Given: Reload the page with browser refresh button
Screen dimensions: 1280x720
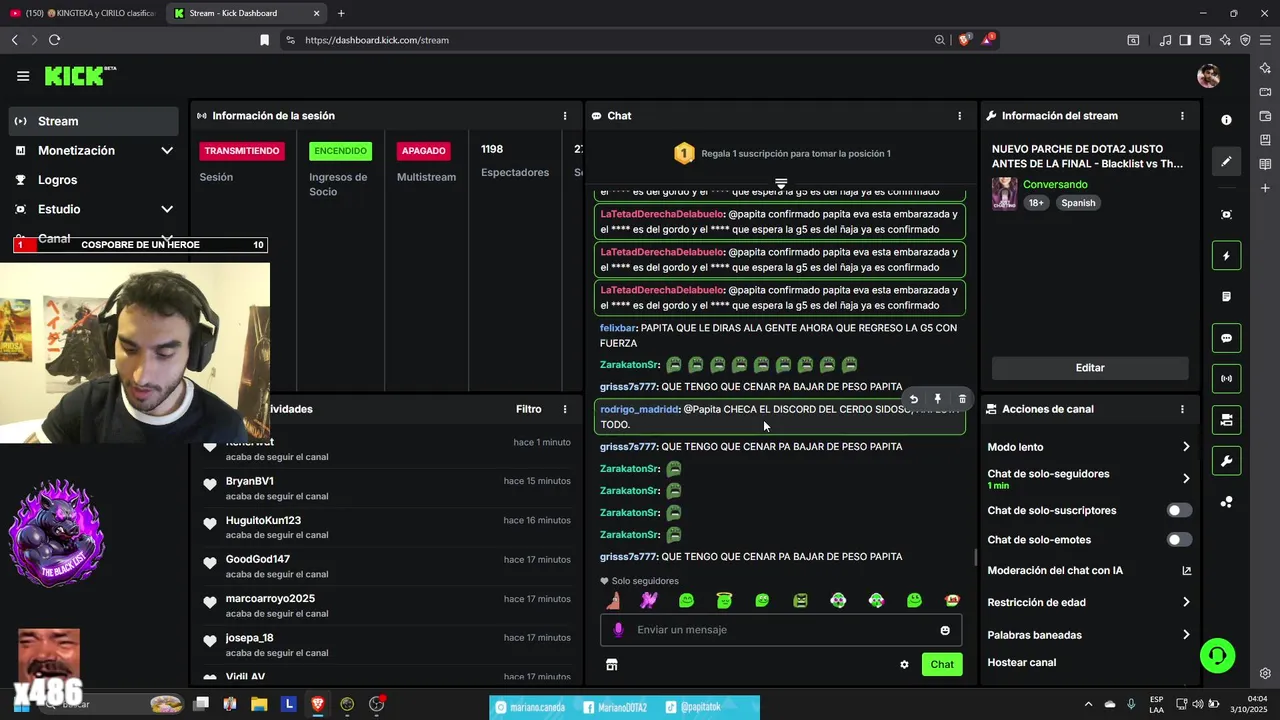Looking at the screenshot, I should [54, 40].
